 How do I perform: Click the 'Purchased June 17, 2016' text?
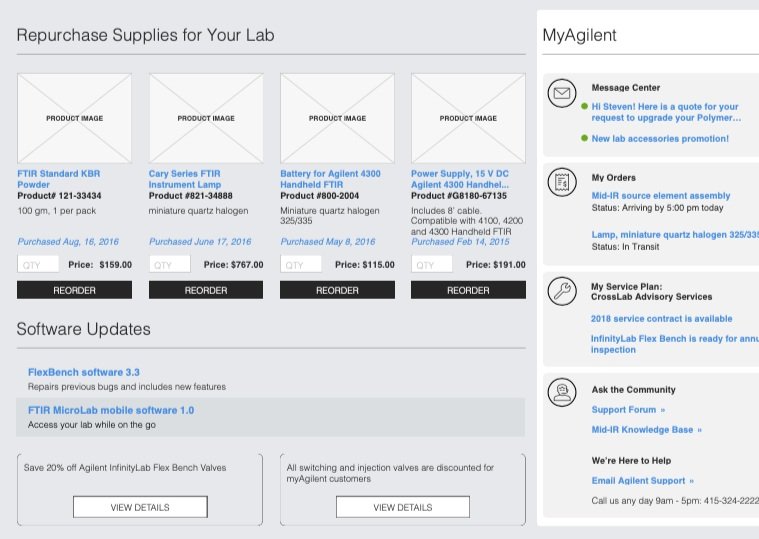coord(200,241)
